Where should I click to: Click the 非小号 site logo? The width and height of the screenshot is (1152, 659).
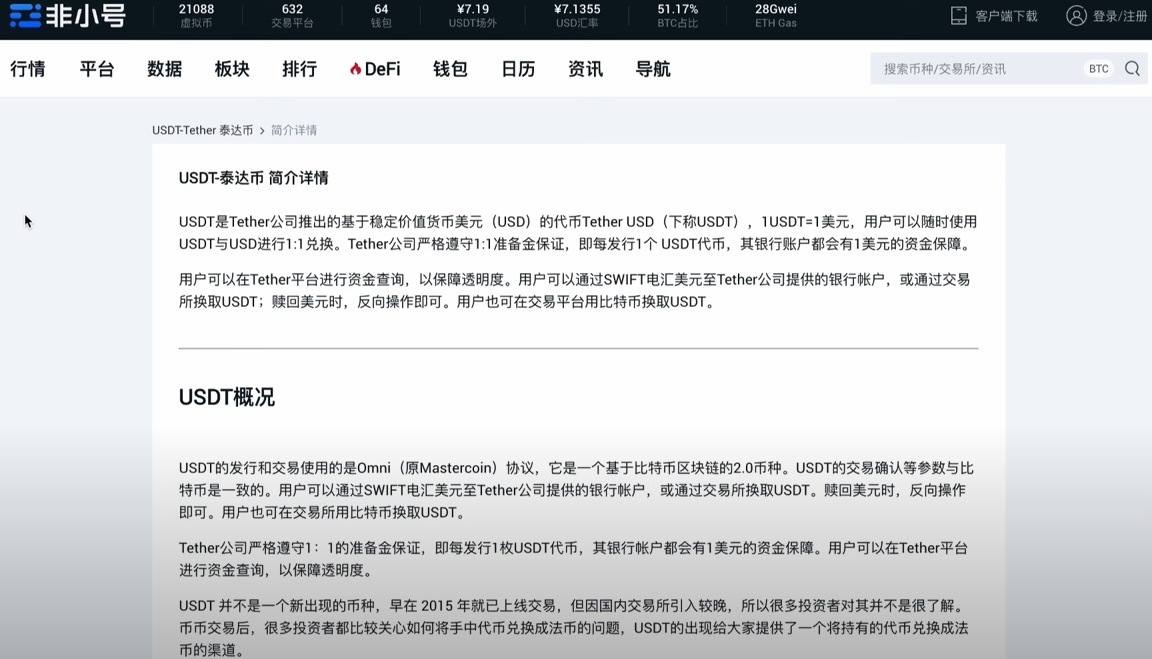pyautogui.click(x=67, y=16)
